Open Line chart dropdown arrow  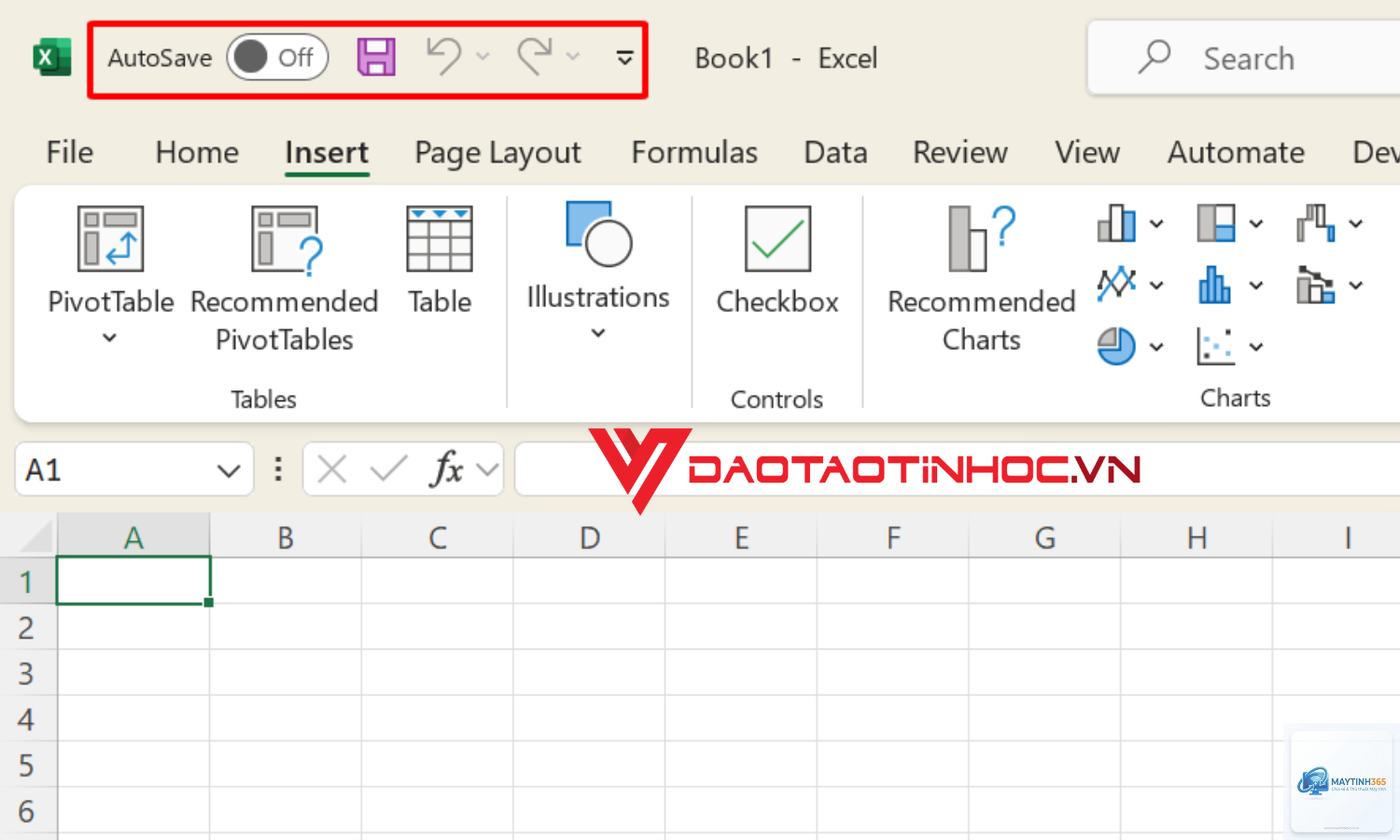1156,286
